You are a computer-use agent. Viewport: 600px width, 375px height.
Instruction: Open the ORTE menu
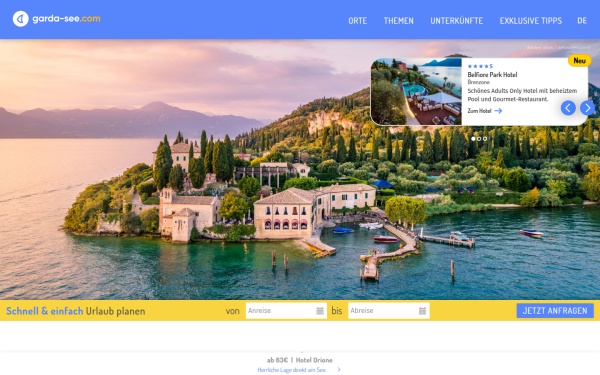click(357, 21)
